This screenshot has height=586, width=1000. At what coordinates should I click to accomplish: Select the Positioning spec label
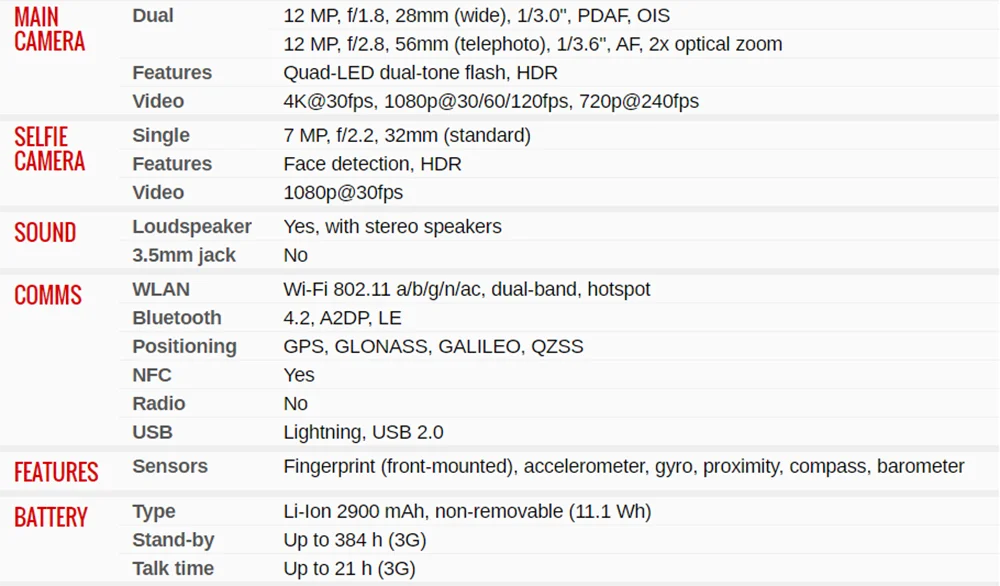coord(184,346)
